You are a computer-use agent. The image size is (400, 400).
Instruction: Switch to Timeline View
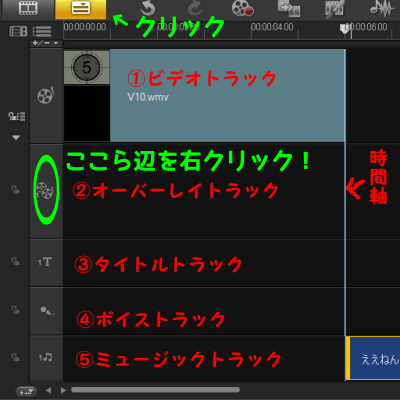coord(81,9)
